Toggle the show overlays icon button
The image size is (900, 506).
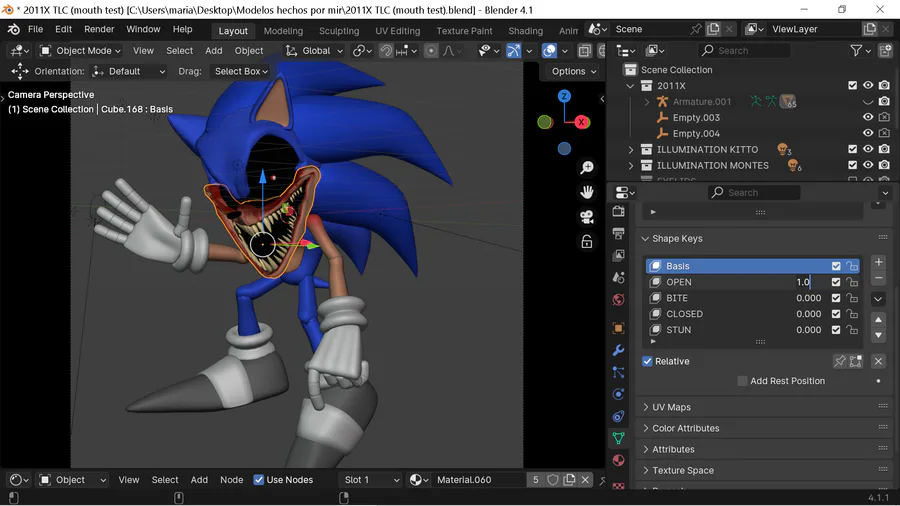coord(549,50)
